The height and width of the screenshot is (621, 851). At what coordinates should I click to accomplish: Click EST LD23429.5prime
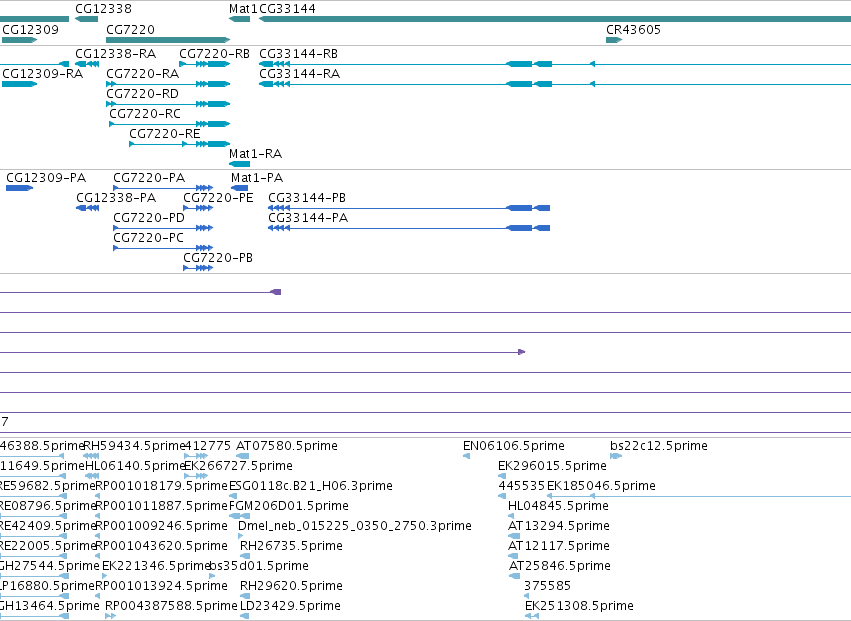(x=290, y=606)
